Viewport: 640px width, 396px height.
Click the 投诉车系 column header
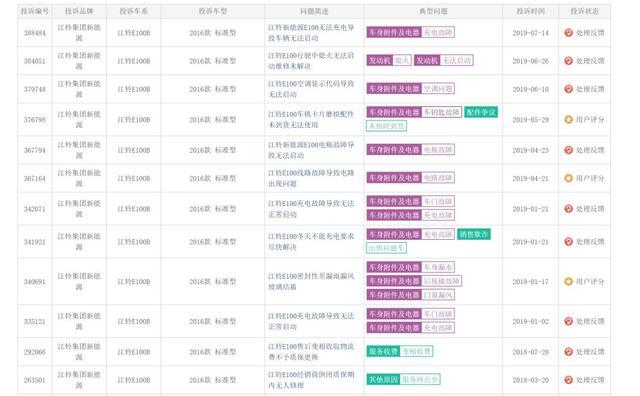point(134,11)
